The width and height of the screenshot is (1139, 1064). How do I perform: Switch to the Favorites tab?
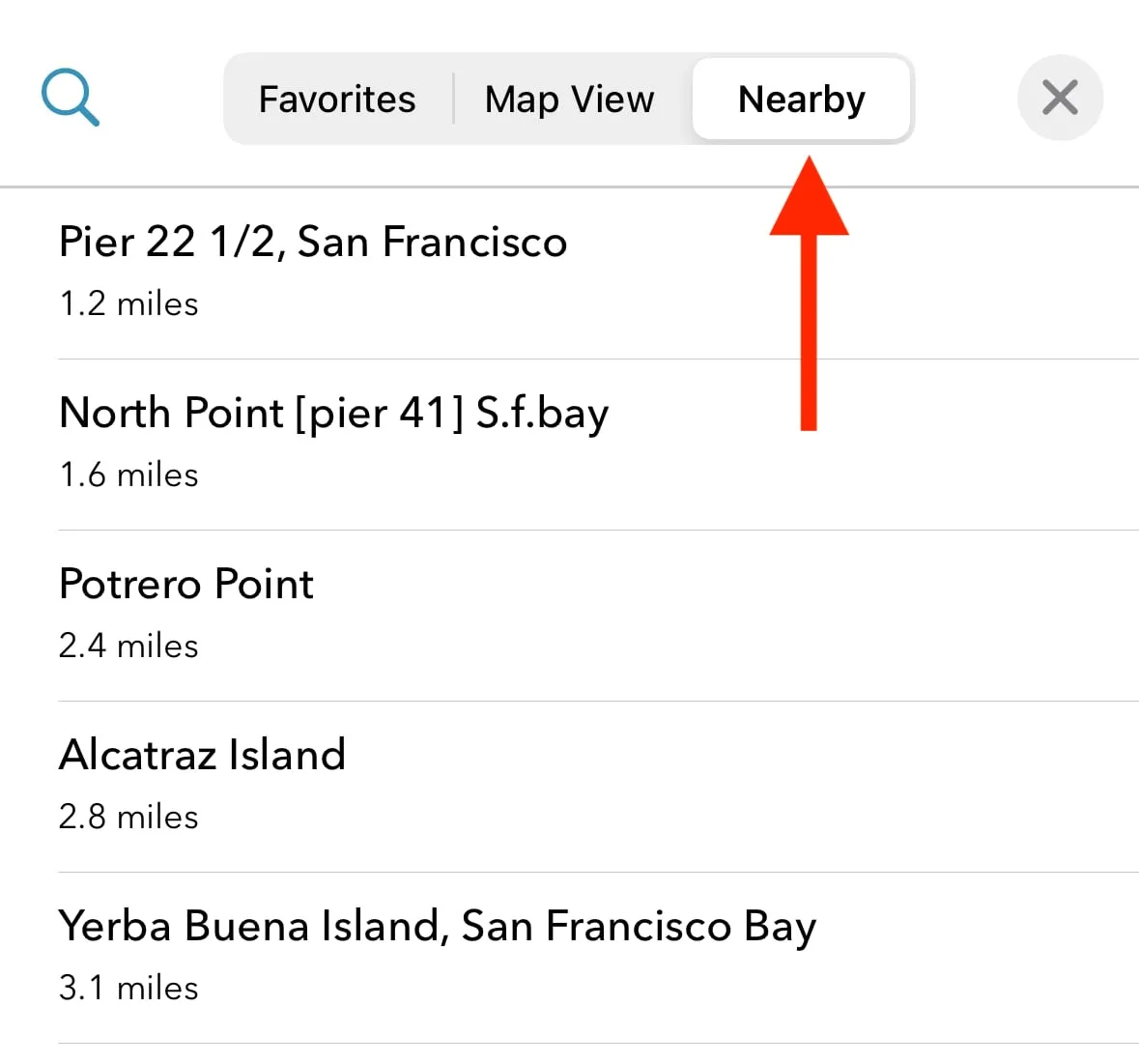tap(337, 100)
